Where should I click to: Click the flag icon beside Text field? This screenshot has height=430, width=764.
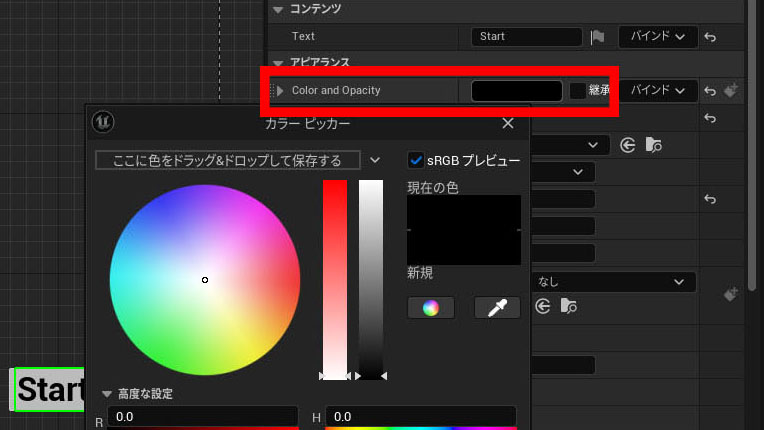pos(597,37)
